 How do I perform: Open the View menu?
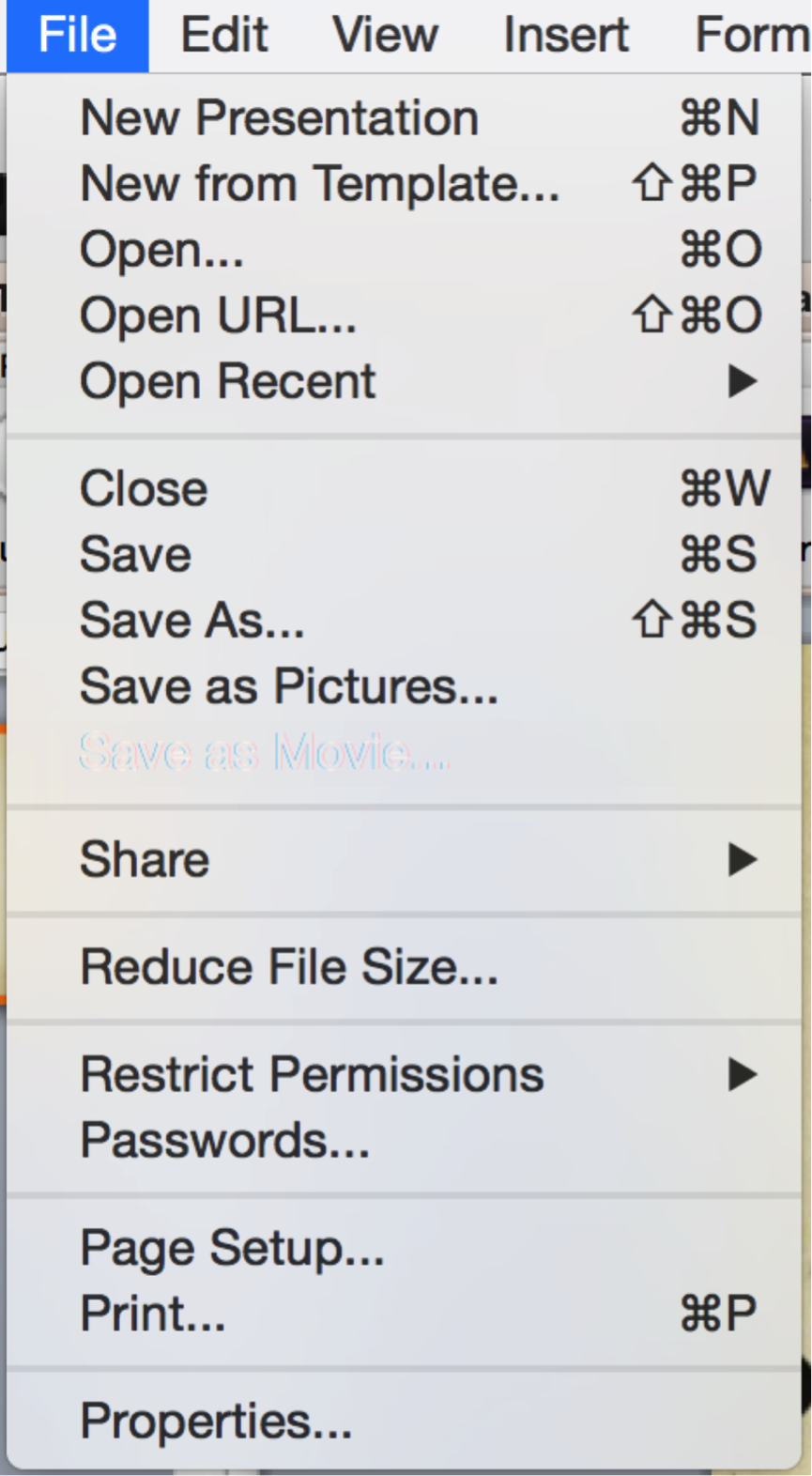[x=385, y=36]
